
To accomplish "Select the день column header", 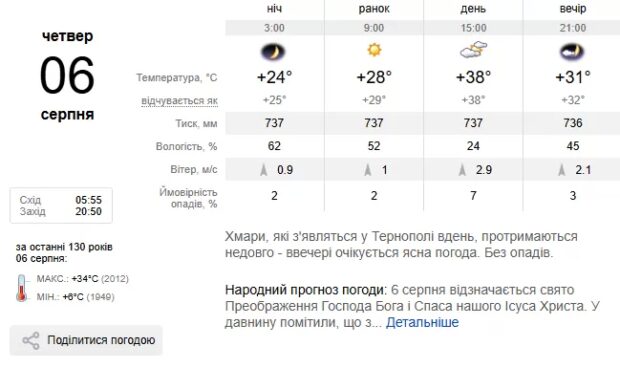I will tap(473, 9).
